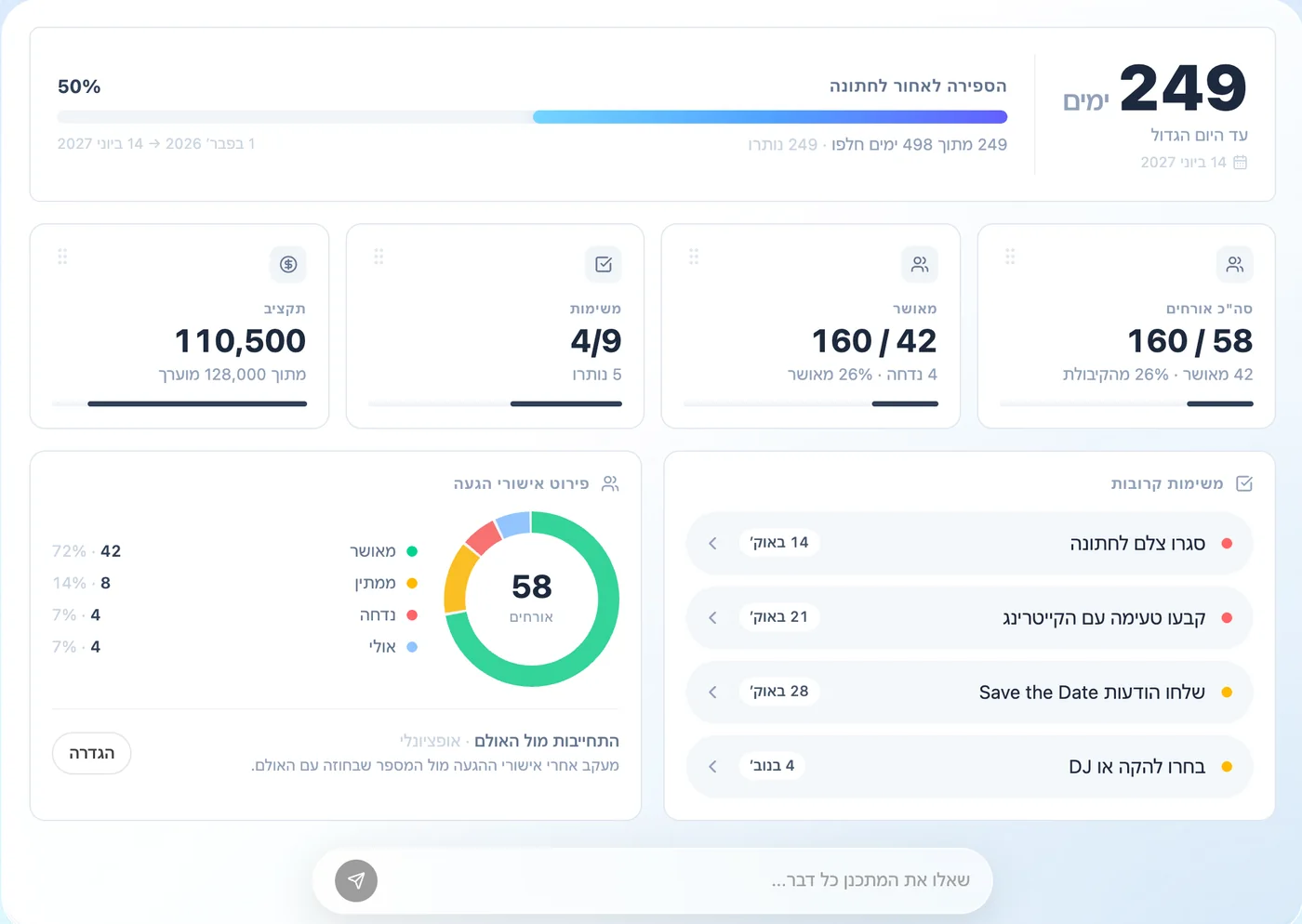Expand chevron on בחרו להקה או DJ row
The image size is (1302, 924).
[713, 766]
